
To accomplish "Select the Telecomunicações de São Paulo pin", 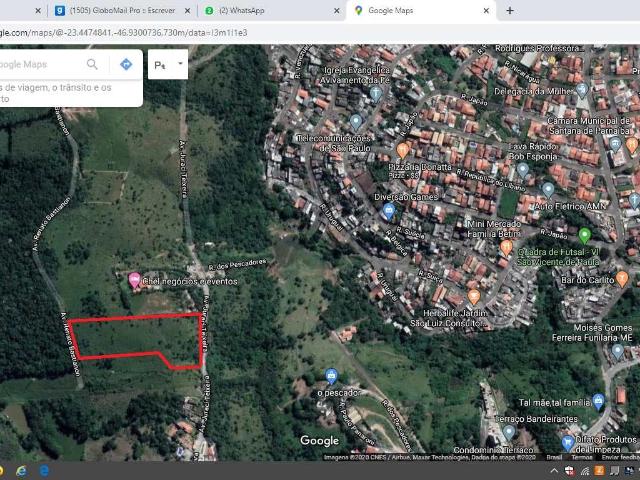I will pyautogui.click(x=356, y=122).
